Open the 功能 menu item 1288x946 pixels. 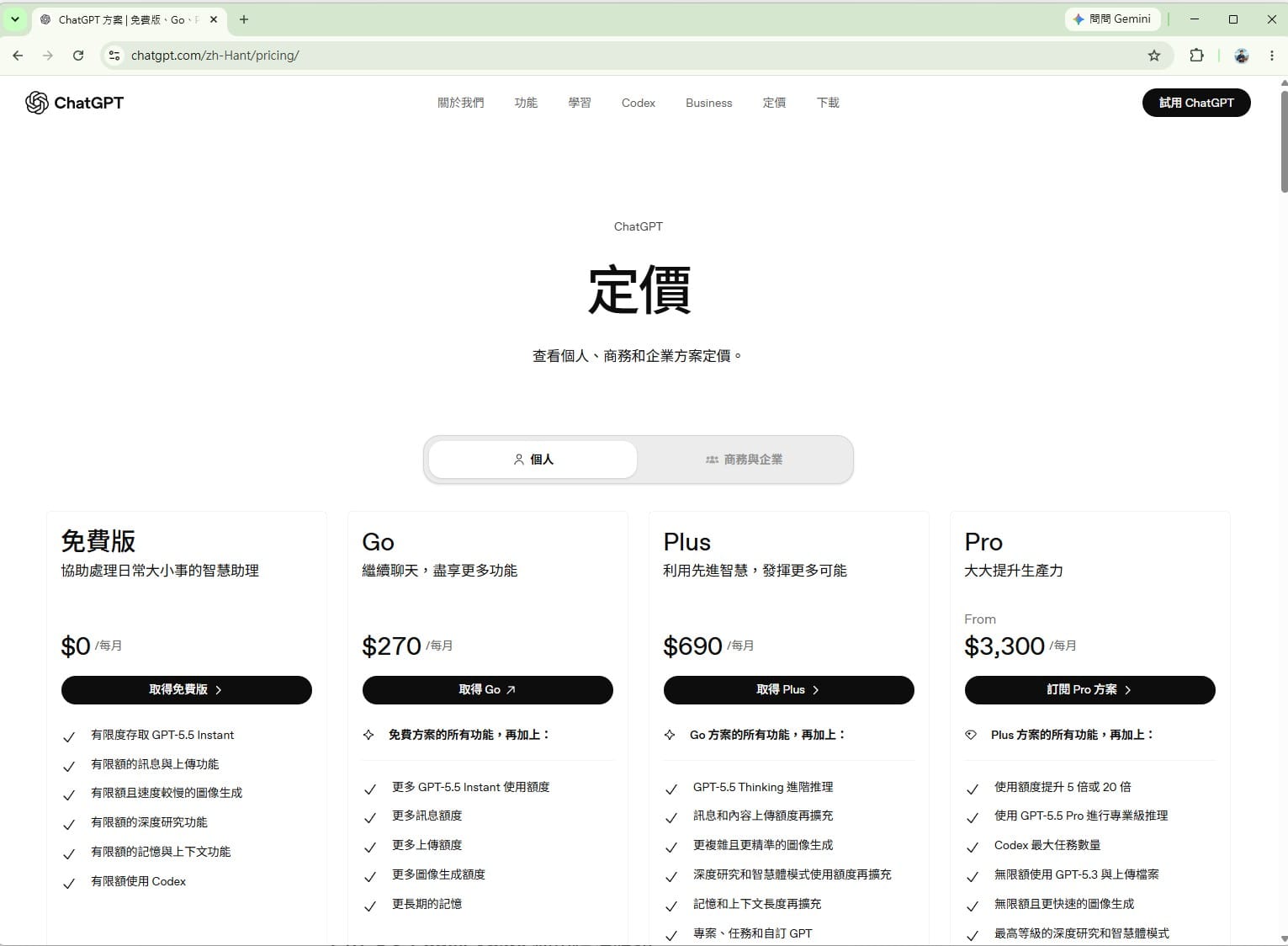pyautogui.click(x=526, y=103)
